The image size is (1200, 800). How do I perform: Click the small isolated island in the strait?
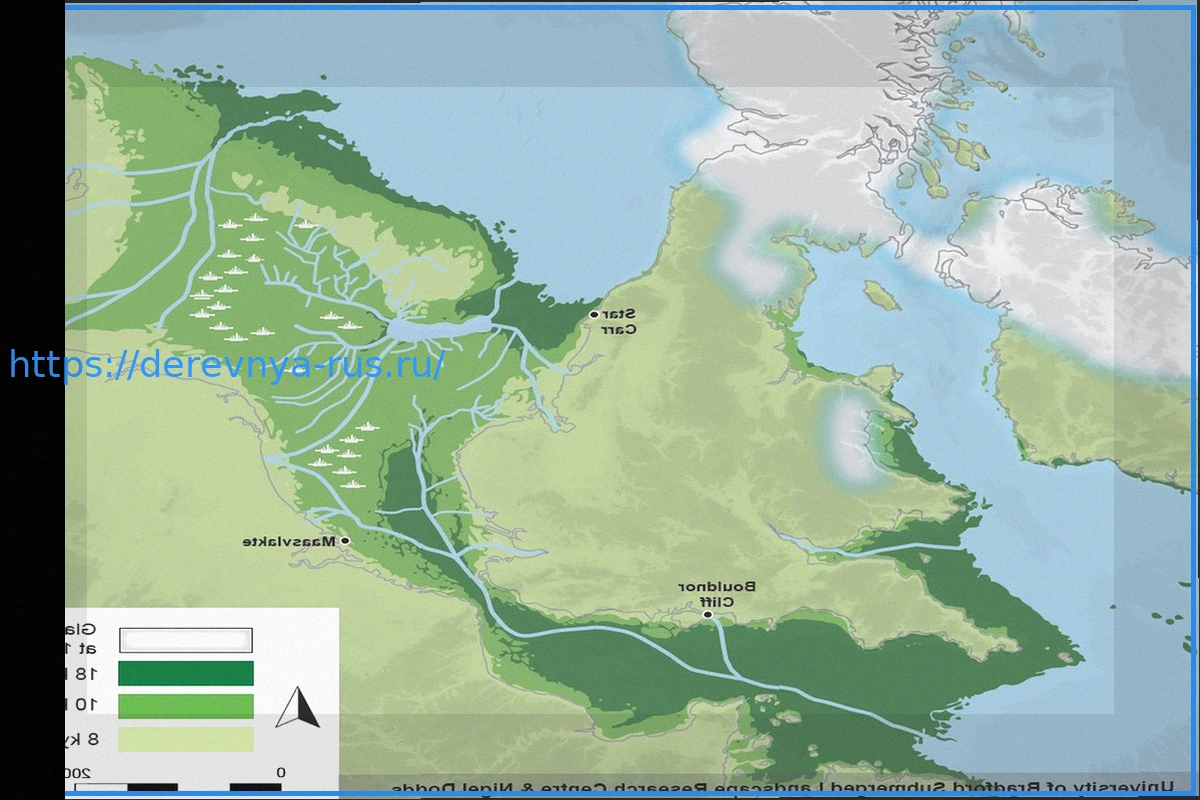tap(880, 295)
